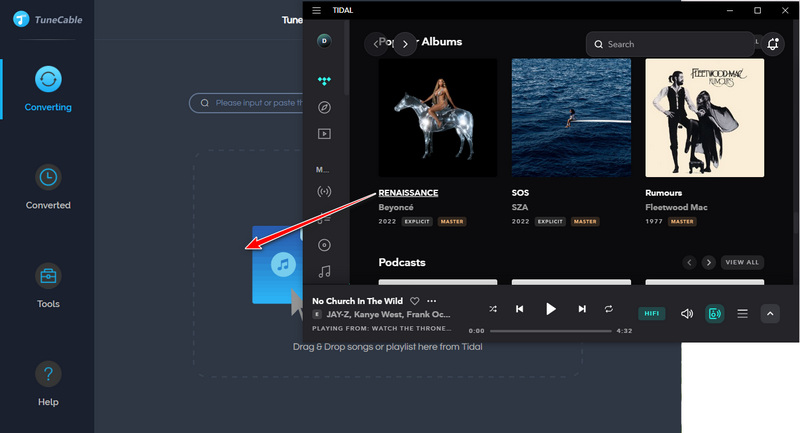
Task: Add No Church In The Wild to favorites
Action: click(x=415, y=301)
